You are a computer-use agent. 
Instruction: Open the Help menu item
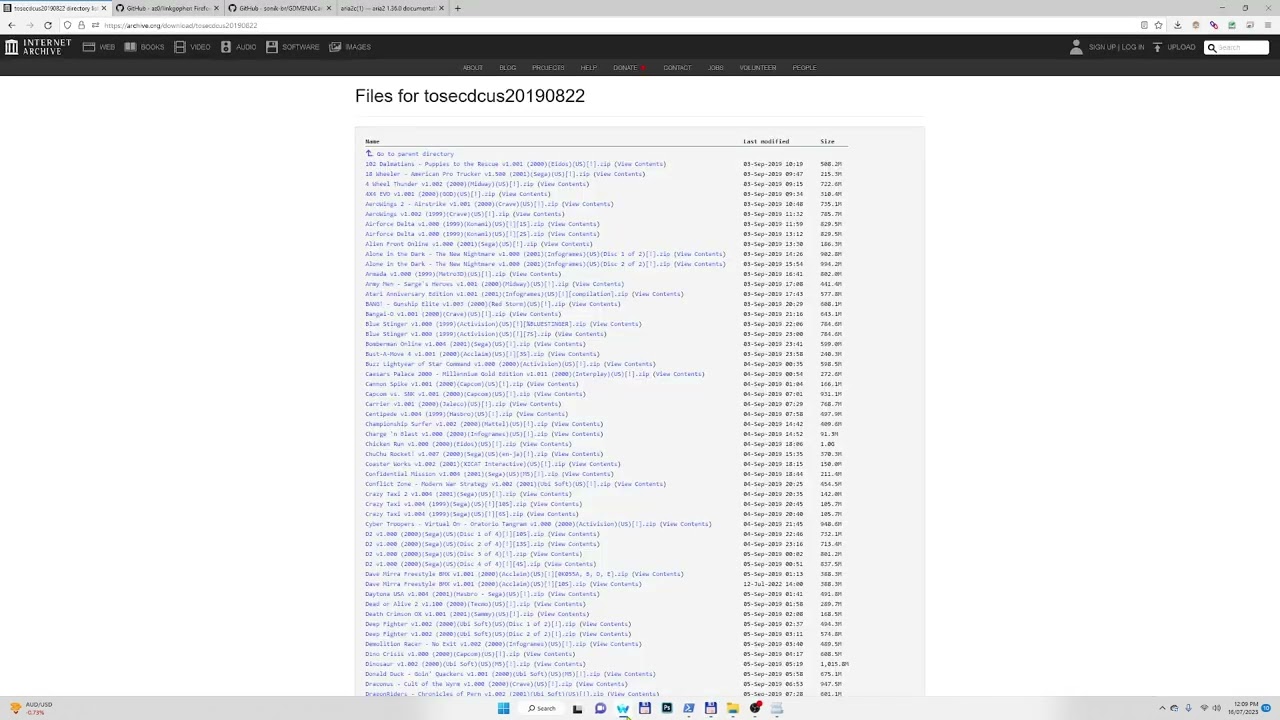pos(589,68)
